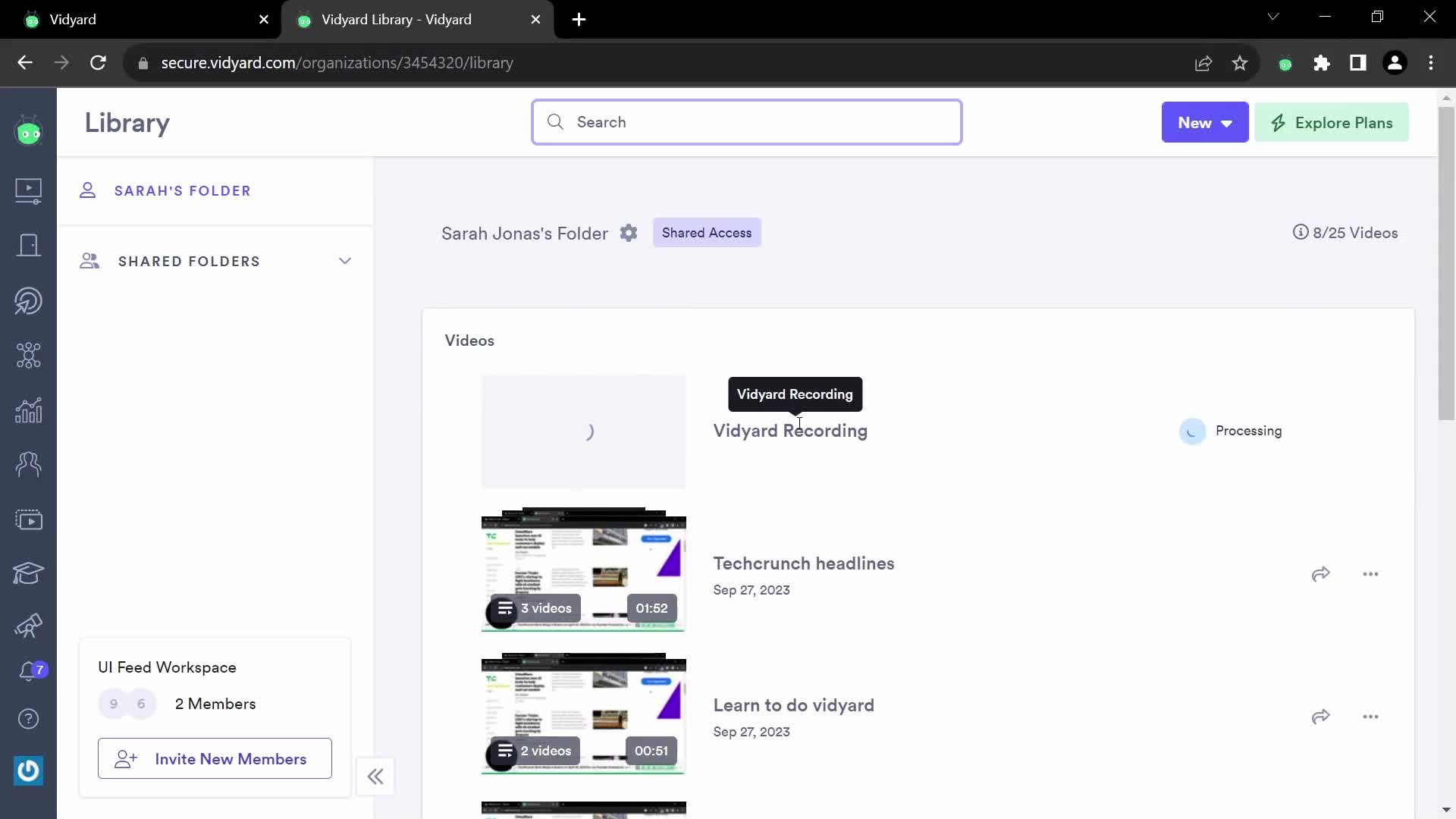Image resolution: width=1456 pixels, height=819 pixels.
Task: Click the processing Vidyard Recording thumbnail
Action: click(x=583, y=431)
